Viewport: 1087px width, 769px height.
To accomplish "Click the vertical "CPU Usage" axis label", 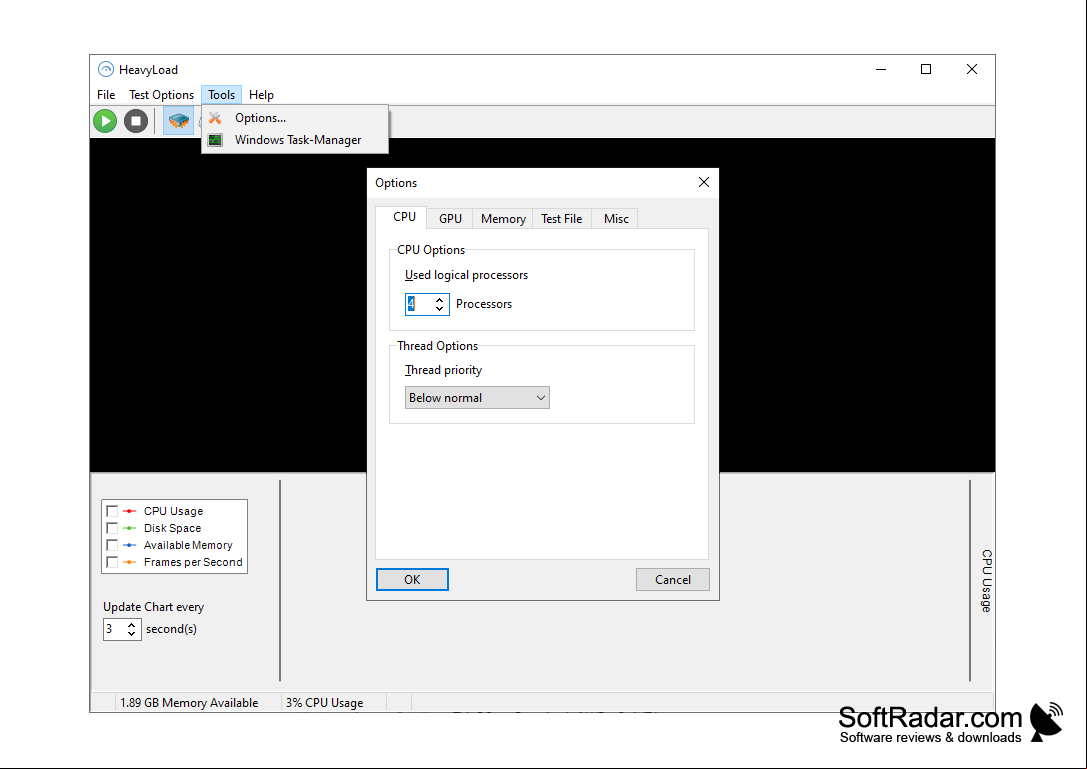I will point(986,580).
